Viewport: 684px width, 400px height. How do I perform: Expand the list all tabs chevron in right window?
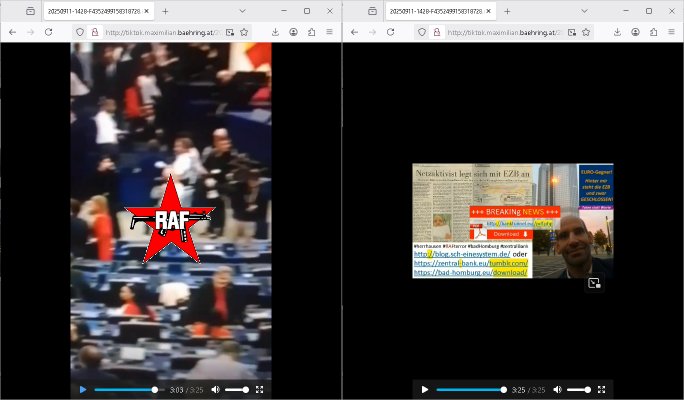coord(584,11)
